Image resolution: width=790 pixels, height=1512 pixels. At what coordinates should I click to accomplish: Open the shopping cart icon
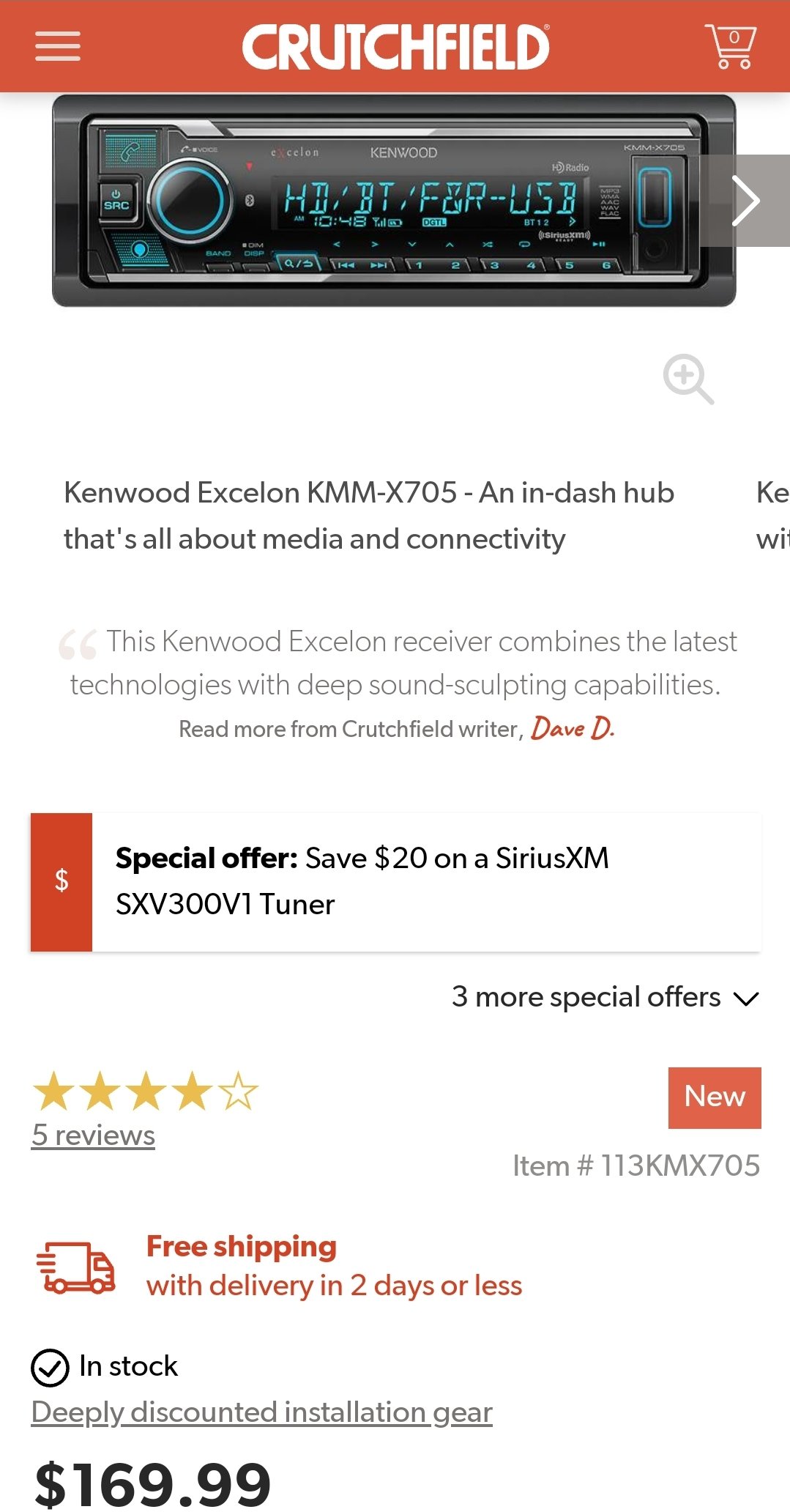pyautogui.click(x=730, y=46)
